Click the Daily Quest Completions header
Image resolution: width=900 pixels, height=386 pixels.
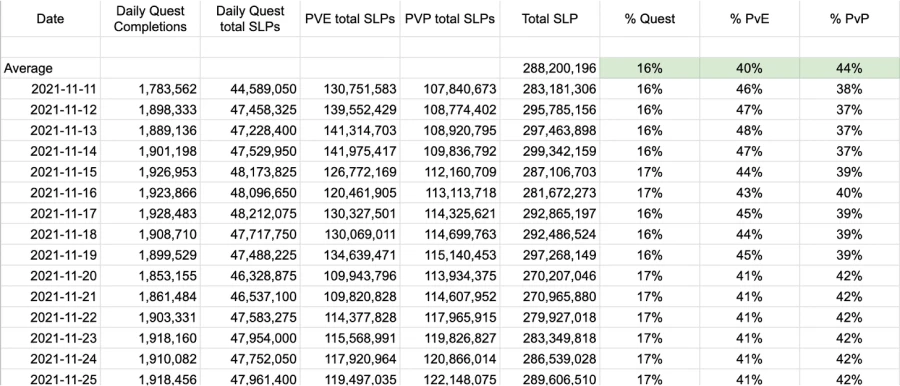click(x=150, y=18)
